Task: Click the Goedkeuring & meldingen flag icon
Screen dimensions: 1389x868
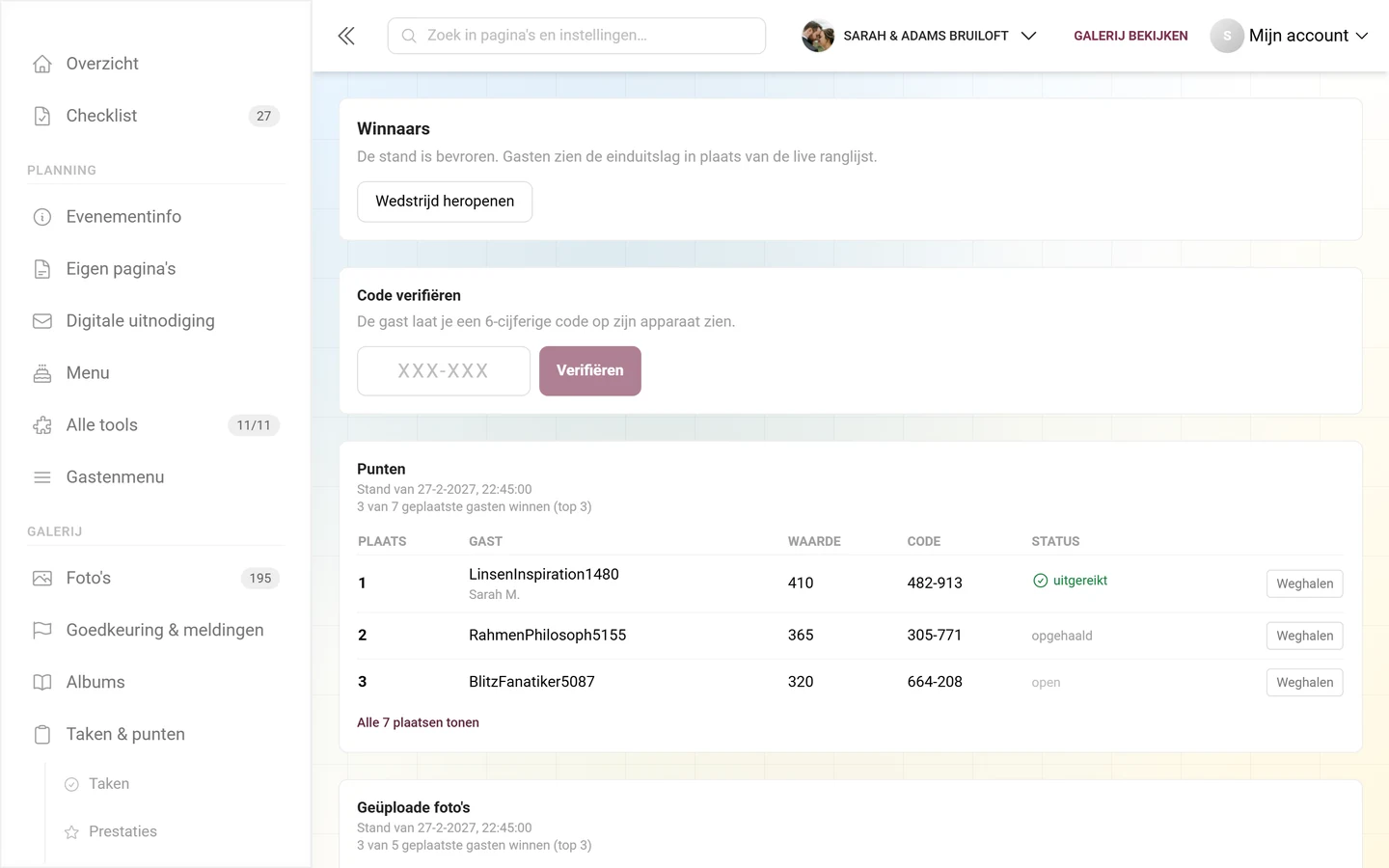Action: point(42,631)
